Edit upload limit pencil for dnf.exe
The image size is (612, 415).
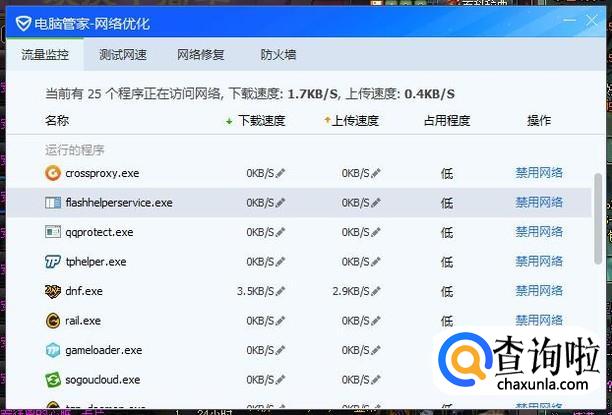376,291
